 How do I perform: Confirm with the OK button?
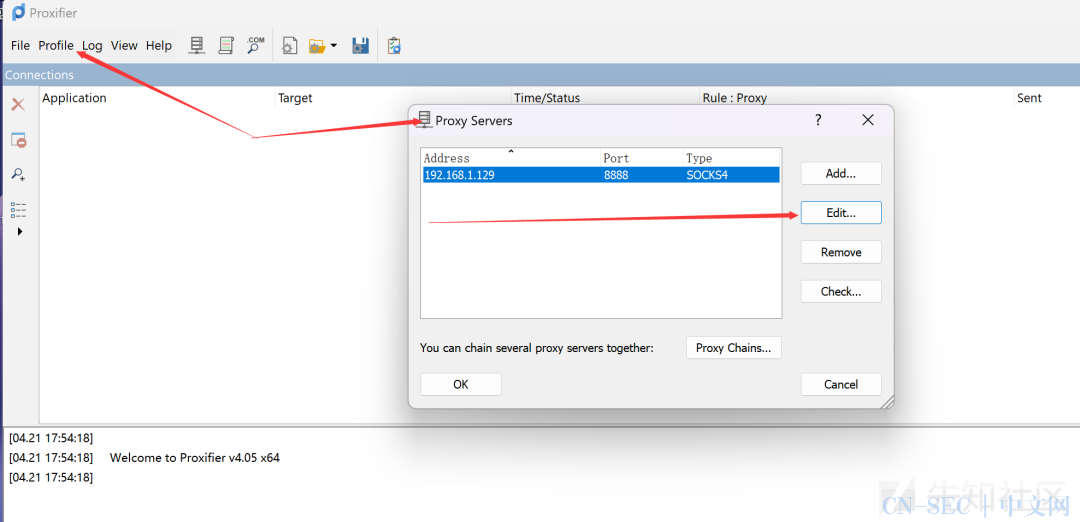tap(461, 384)
